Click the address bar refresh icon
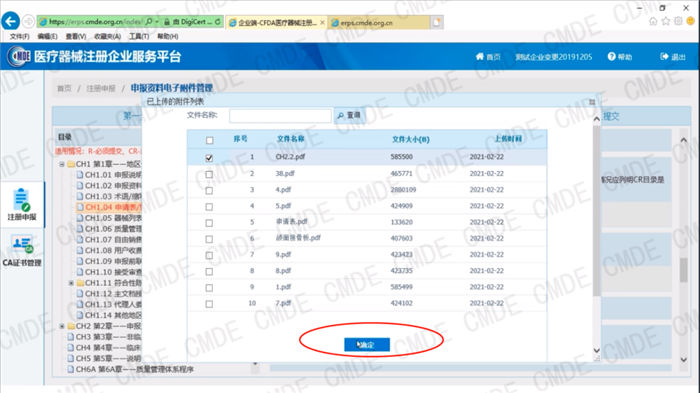 [x=217, y=21]
